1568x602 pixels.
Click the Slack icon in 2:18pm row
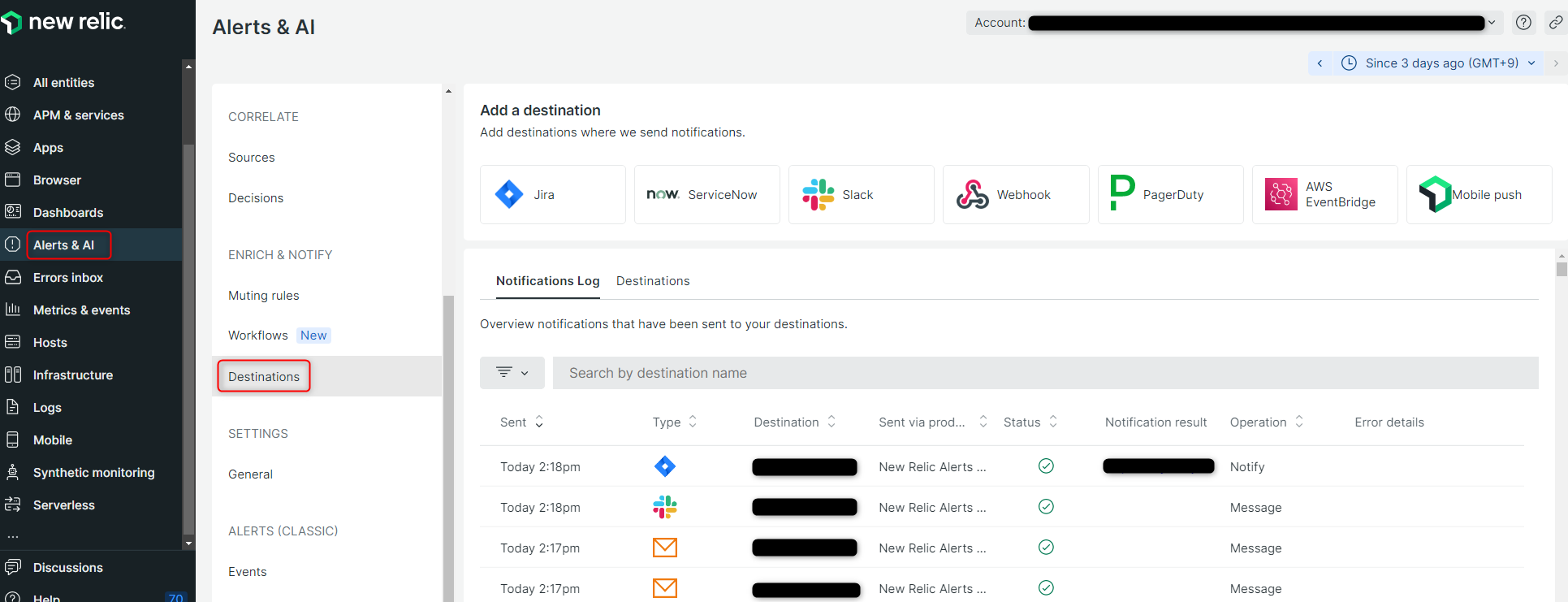pyautogui.click(x=665, y=507)
